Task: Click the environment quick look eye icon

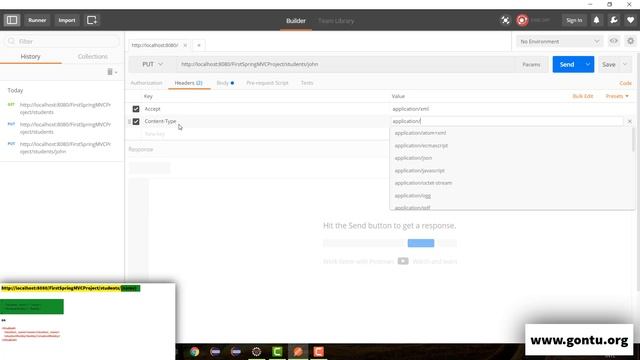Action: [613, 41]
